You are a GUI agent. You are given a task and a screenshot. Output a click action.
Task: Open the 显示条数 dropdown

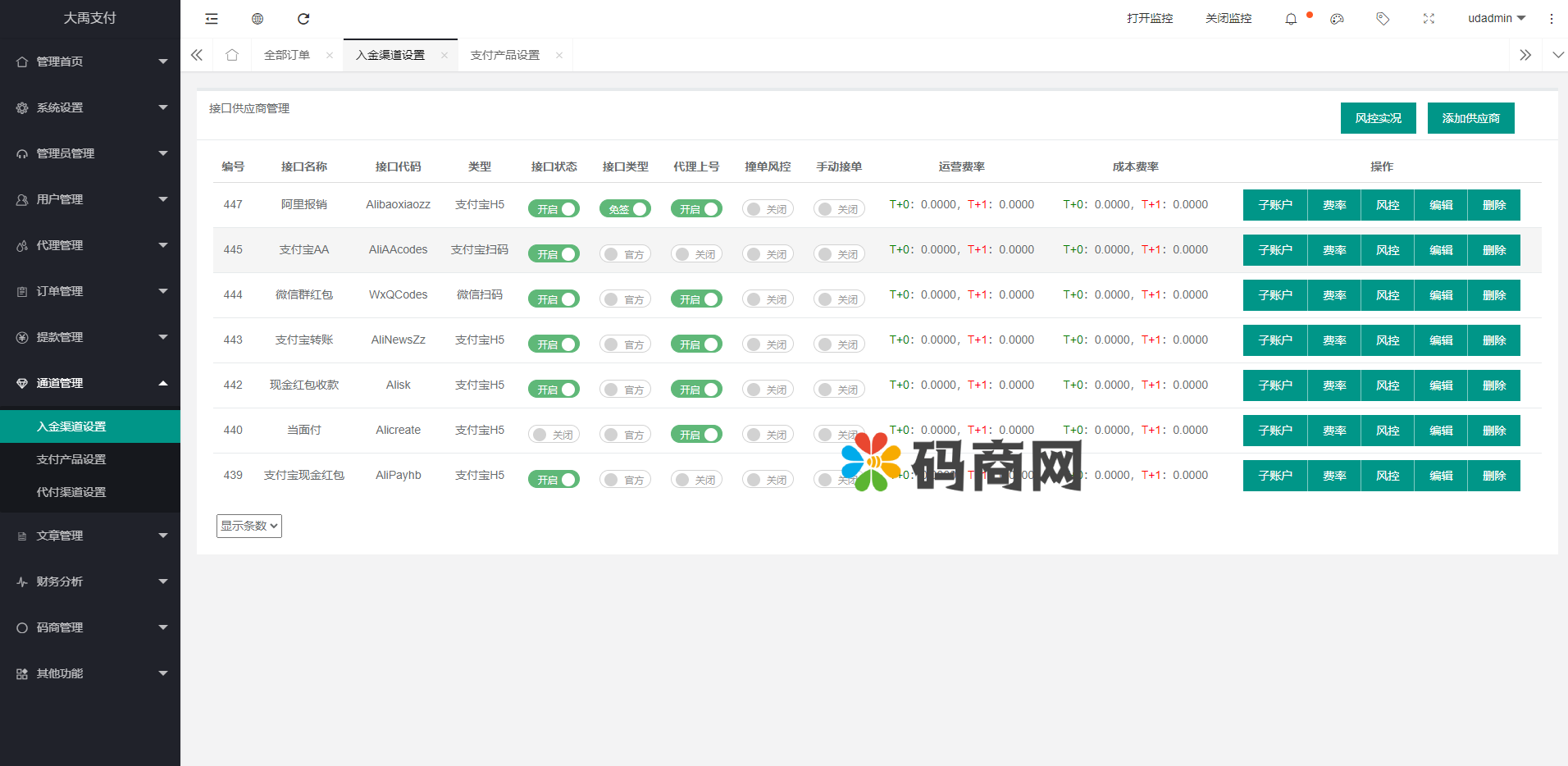click(x=249, y=526)
